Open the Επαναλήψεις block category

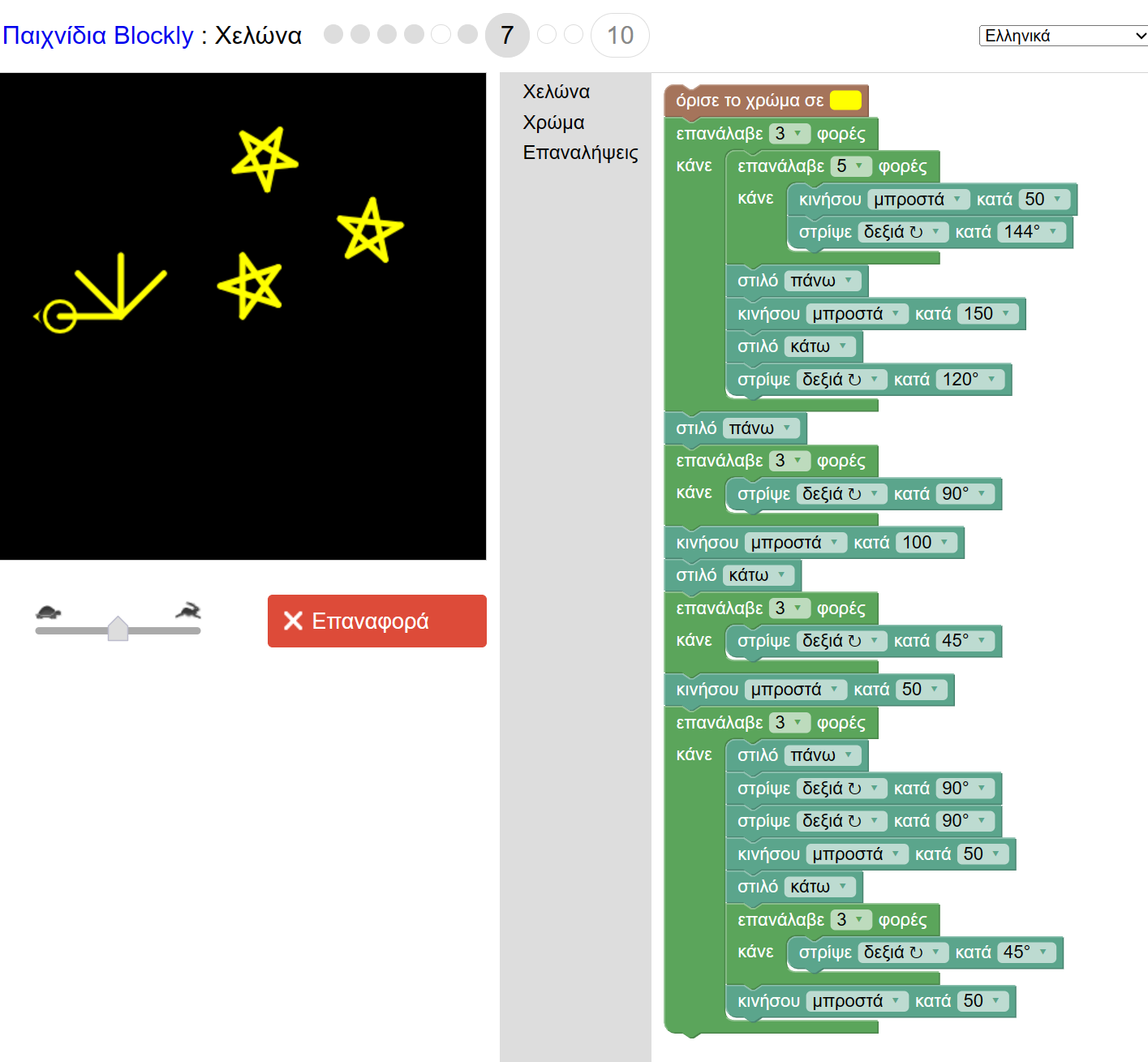pyautogui.click(x=580, y=153)
